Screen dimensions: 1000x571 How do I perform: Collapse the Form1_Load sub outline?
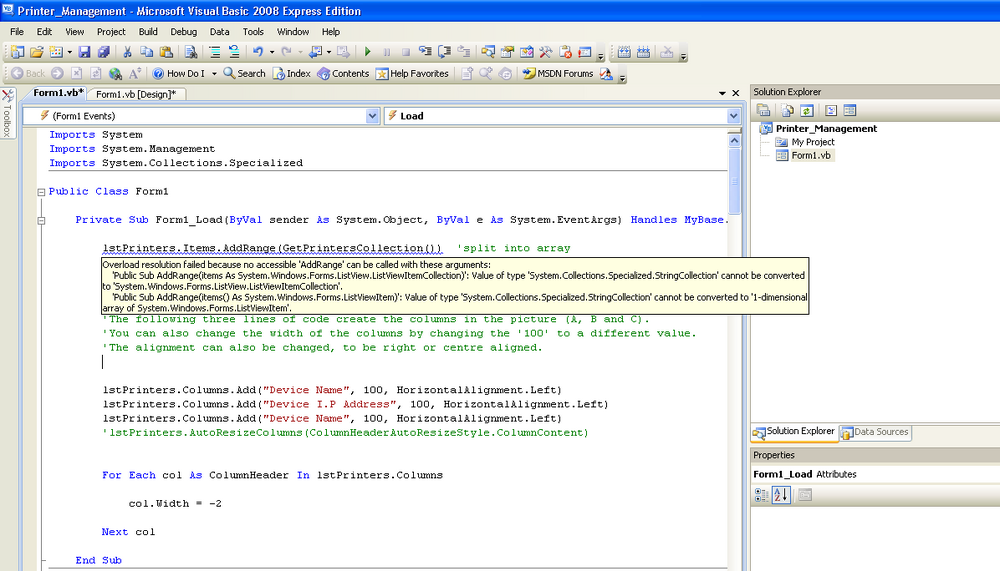coord(41,221)
